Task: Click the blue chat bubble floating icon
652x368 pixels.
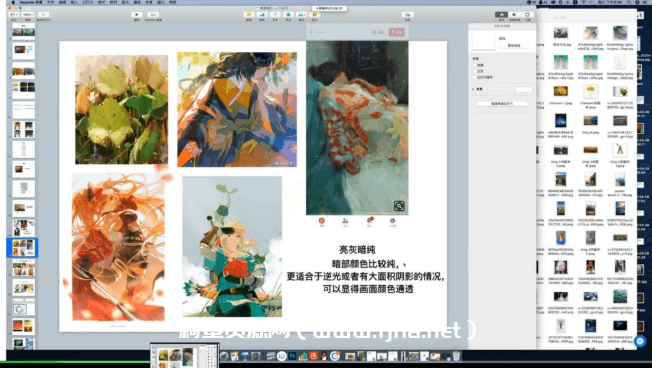Action: pyautogui.click(x=640, y=341)
